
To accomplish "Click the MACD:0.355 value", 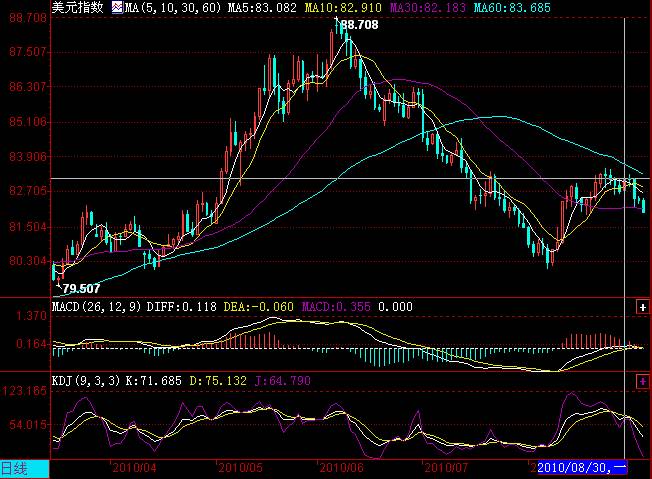I will click(x=336, y=307).
